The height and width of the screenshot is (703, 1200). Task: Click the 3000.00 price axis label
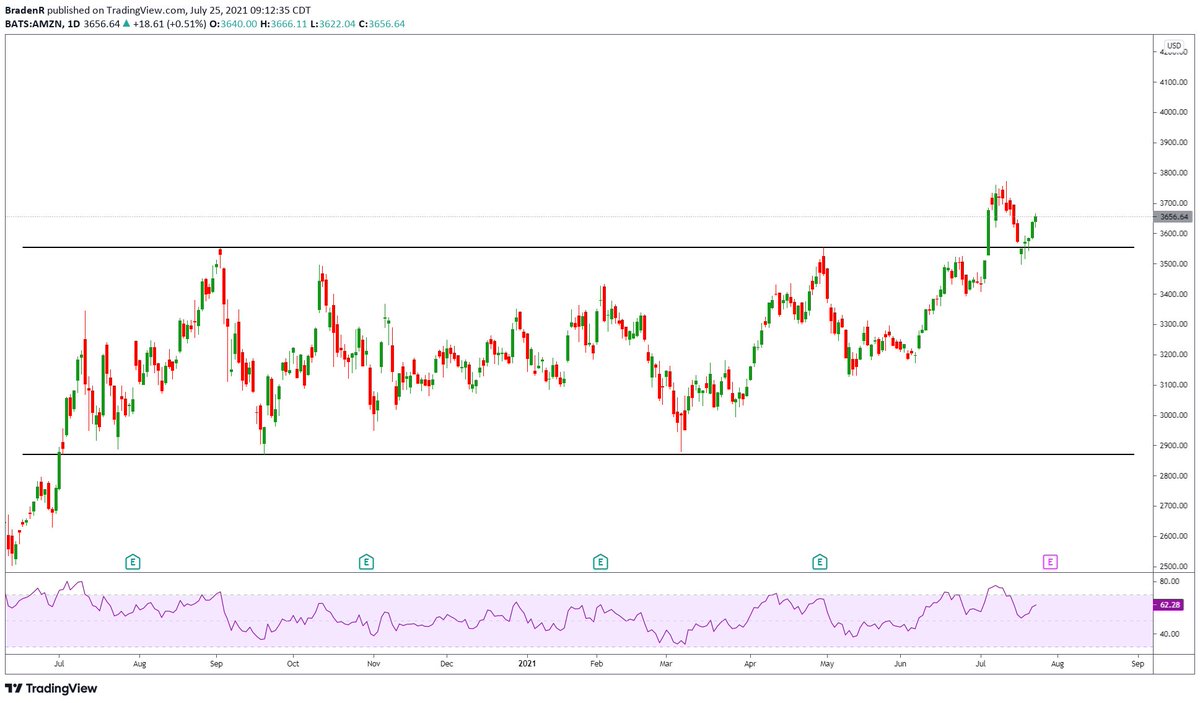tap(1172, 415)
